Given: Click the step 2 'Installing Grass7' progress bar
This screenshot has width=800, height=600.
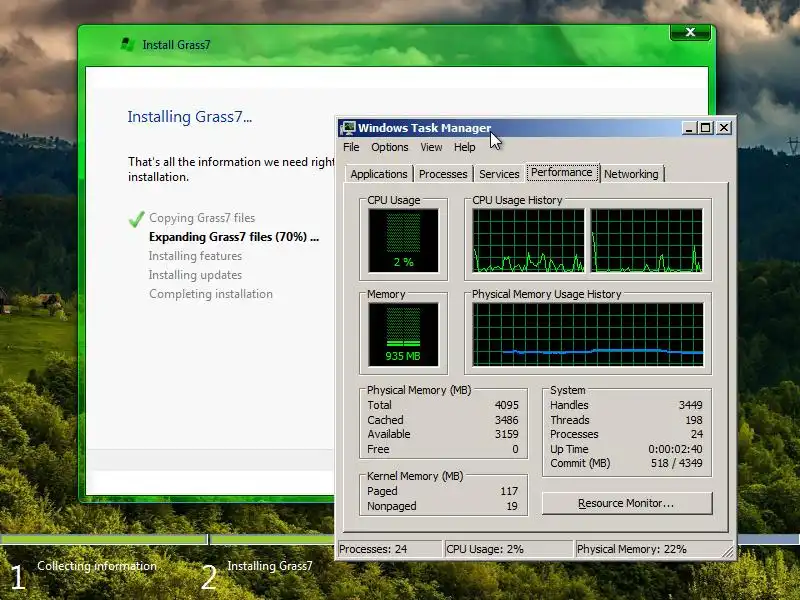Looking at the screenshot, I should [272, 539].
